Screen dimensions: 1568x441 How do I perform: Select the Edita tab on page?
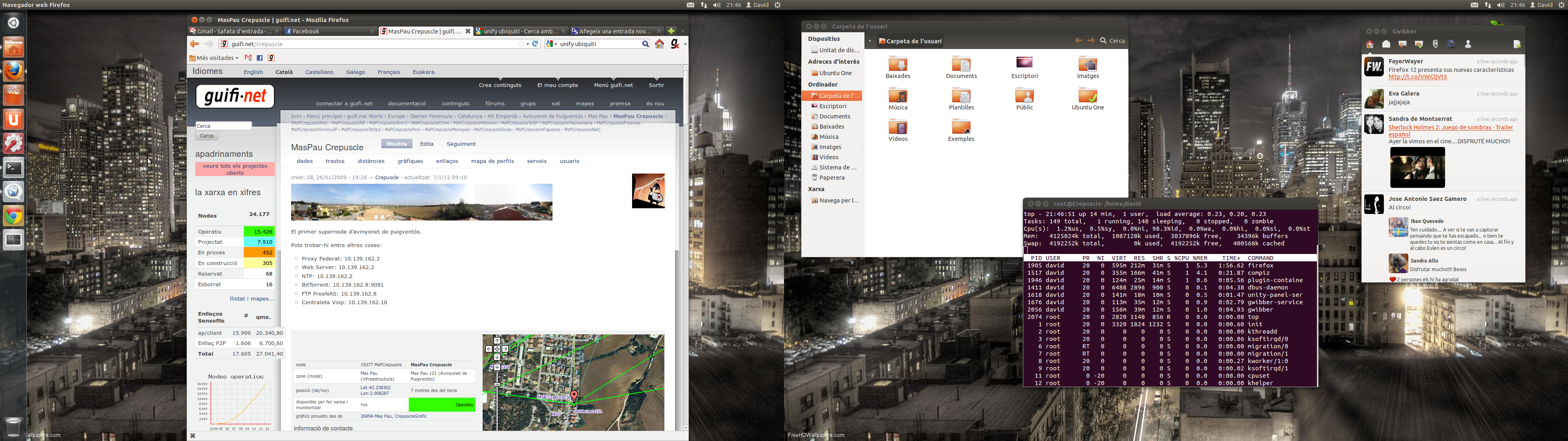click(x=427, y=145)
